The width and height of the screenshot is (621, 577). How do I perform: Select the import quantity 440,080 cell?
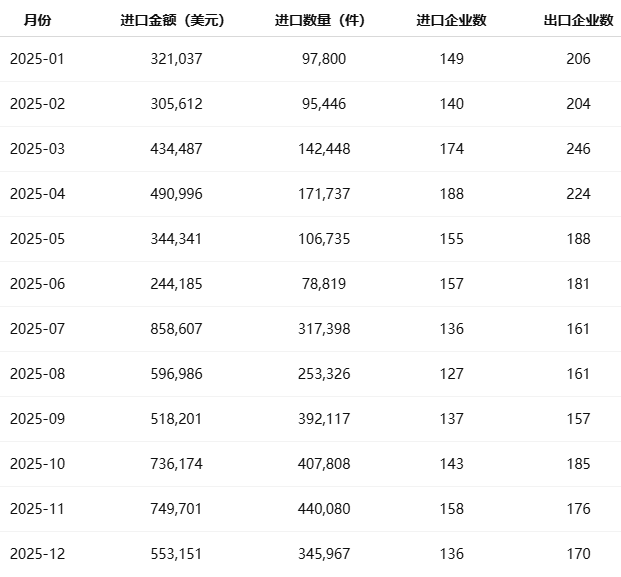coord(324,509)
